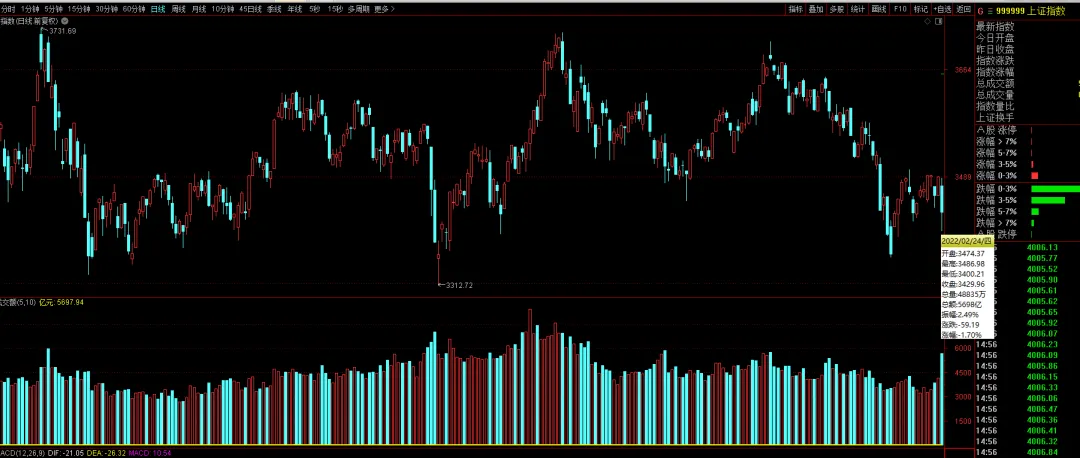Click the 跌幅 0-3% green bar
This screenshot has width=1080, height=458.
[1055, 189]
